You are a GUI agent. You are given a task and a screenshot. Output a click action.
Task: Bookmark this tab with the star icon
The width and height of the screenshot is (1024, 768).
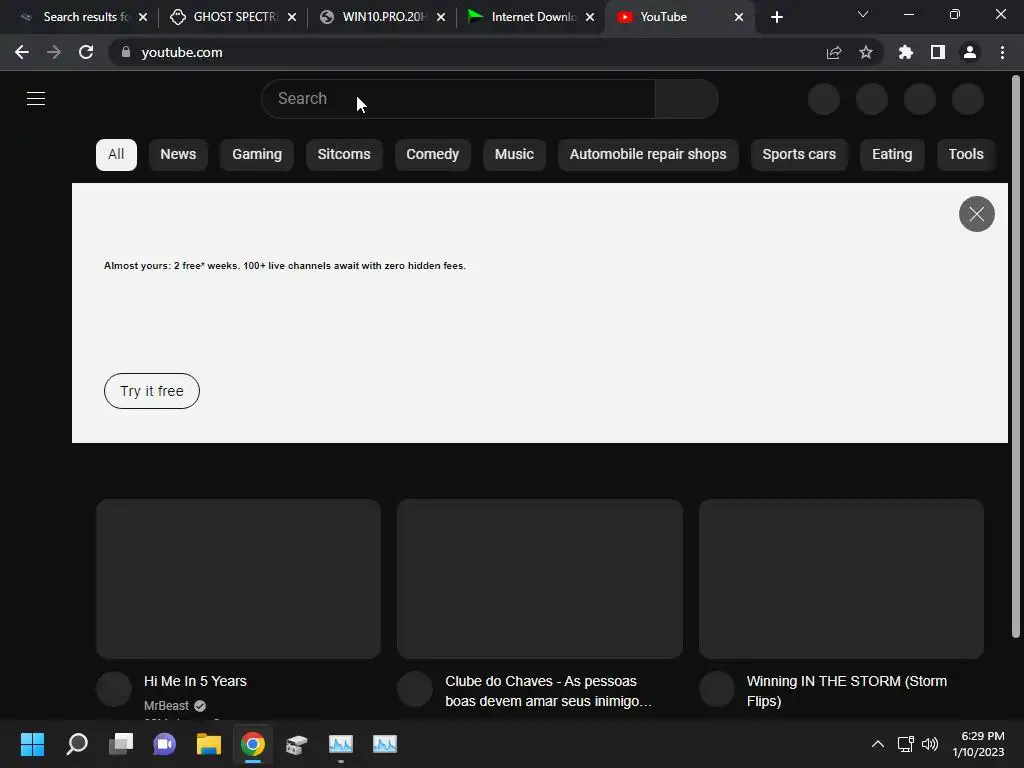click(866, 52)
